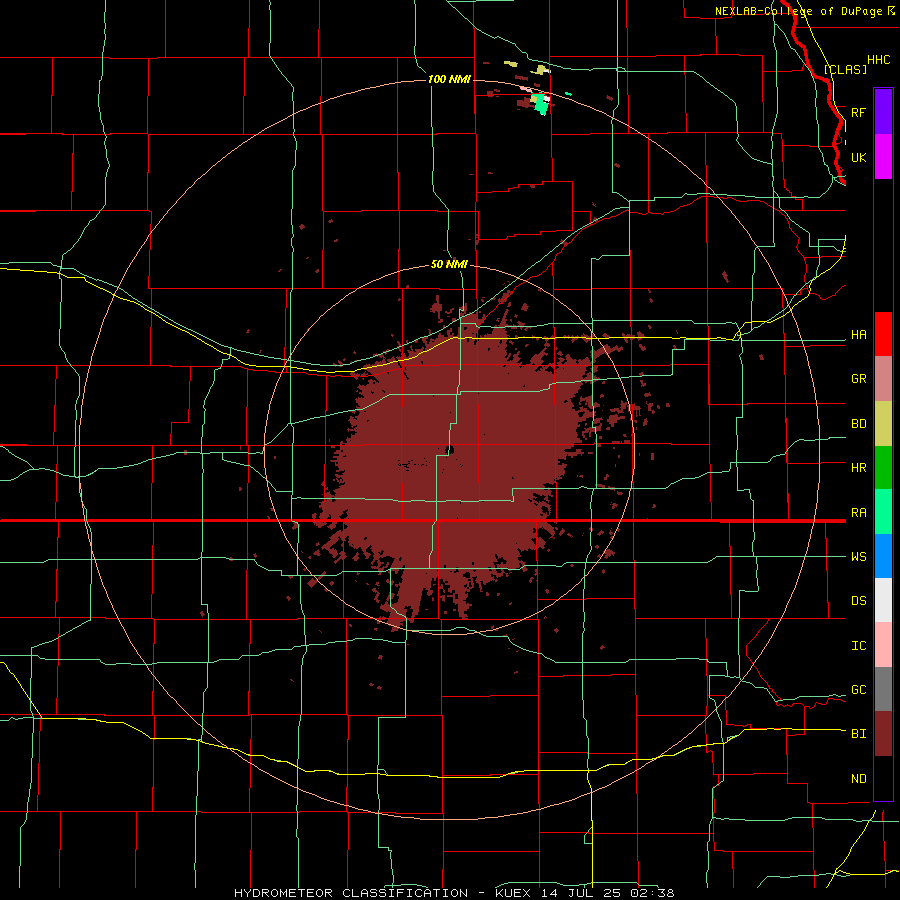Click the HA legend label
This screenshot has height=900, width=900.
click(x=858, y=335)
